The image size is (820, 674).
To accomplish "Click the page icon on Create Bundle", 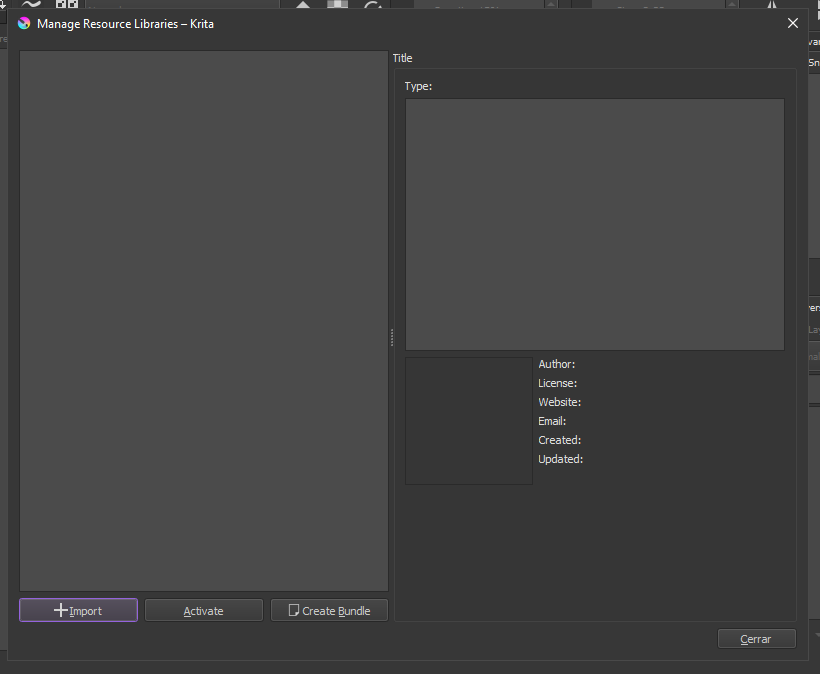I will (x=294, y=610).
